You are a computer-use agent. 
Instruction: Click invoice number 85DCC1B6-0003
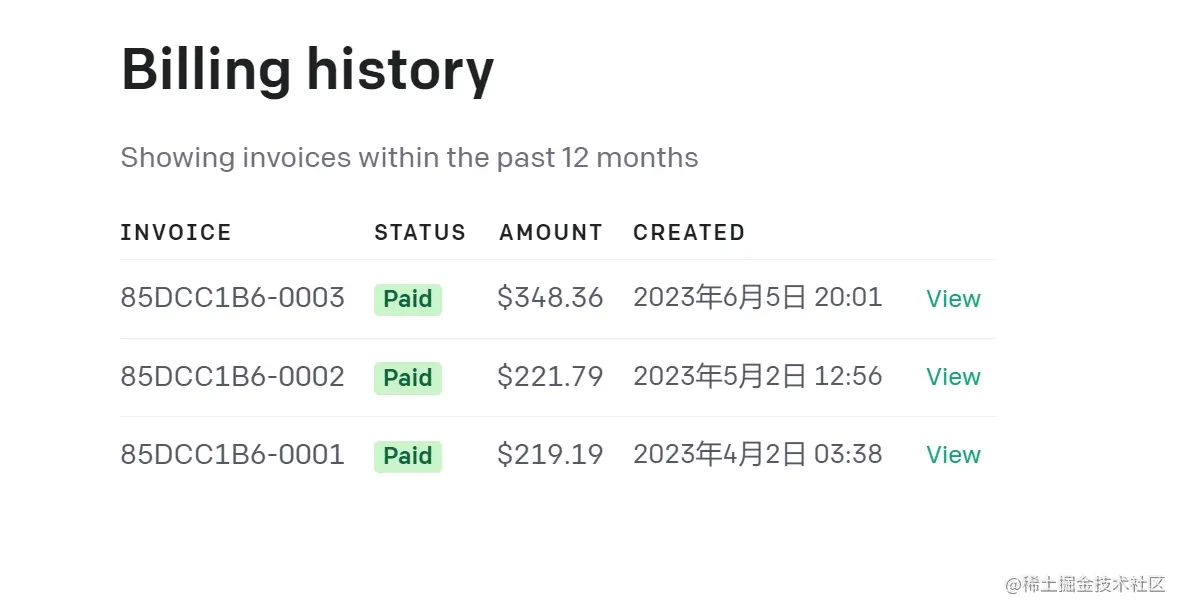pos(232,298)
